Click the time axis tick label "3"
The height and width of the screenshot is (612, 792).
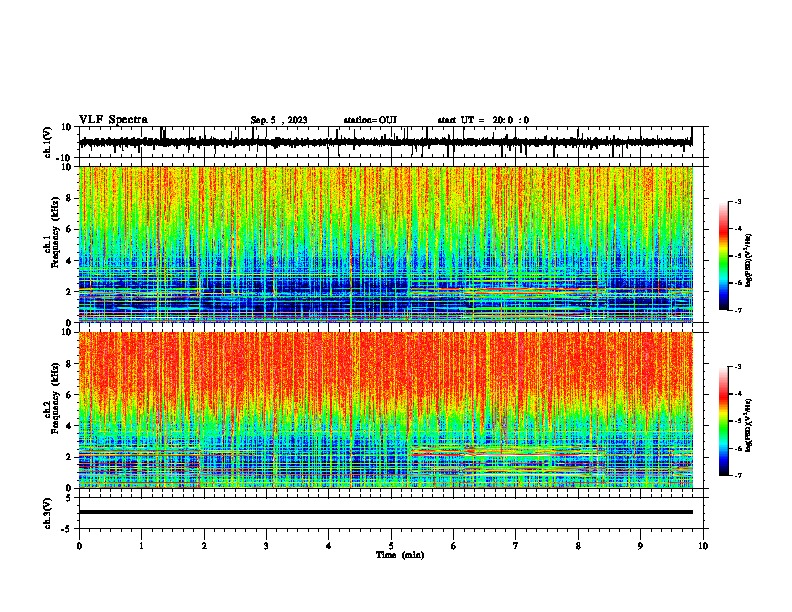click(x=266, y=546)
